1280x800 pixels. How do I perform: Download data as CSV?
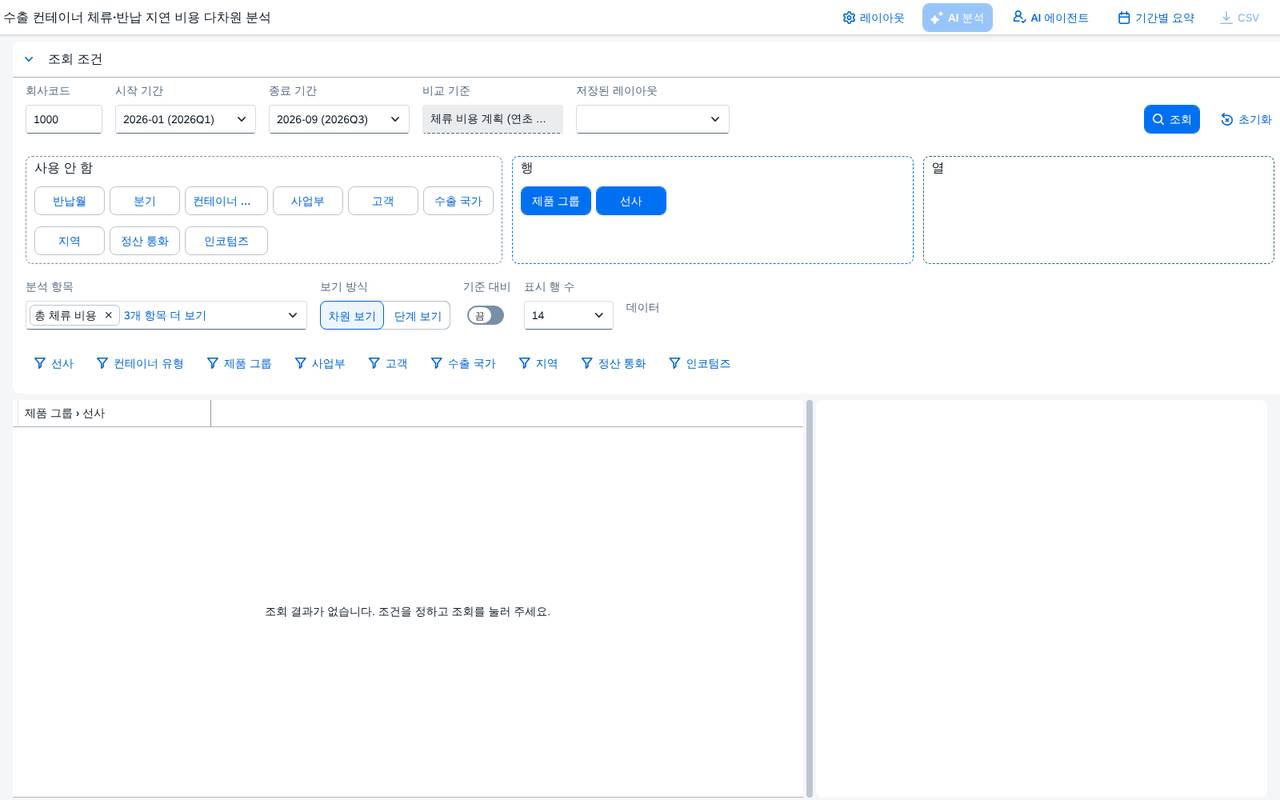pyautogui.click(x=1239, y=18)
